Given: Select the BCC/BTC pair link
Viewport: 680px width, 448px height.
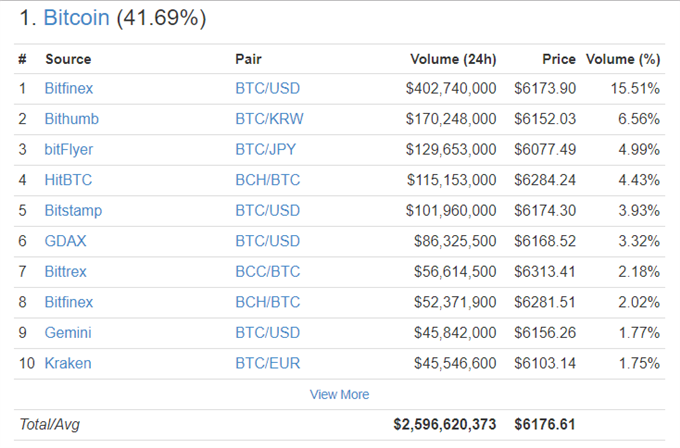Looking at the screenshot, I should (x=268, y=272).
